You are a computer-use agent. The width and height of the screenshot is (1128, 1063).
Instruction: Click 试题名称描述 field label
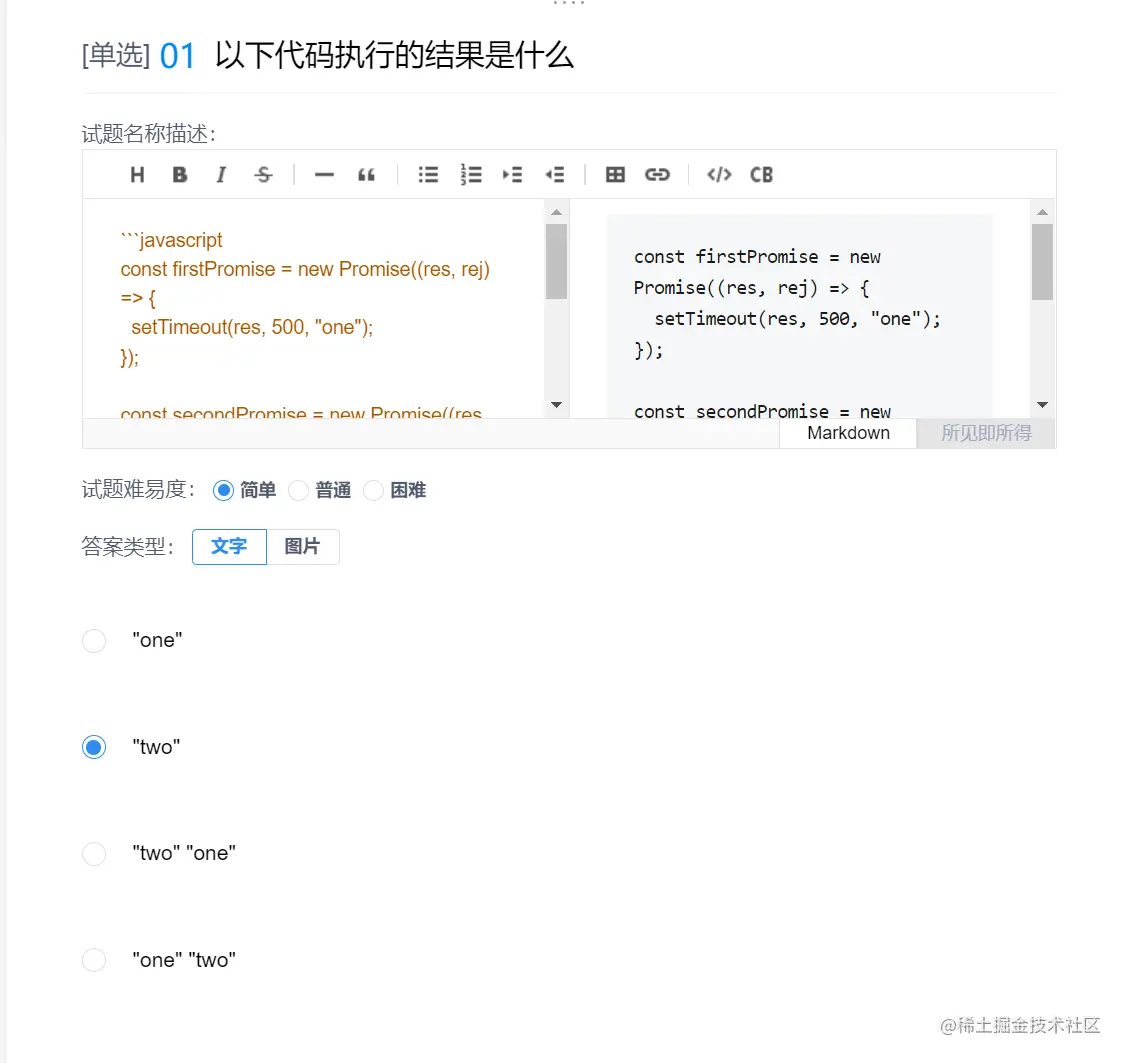point(148,134)
